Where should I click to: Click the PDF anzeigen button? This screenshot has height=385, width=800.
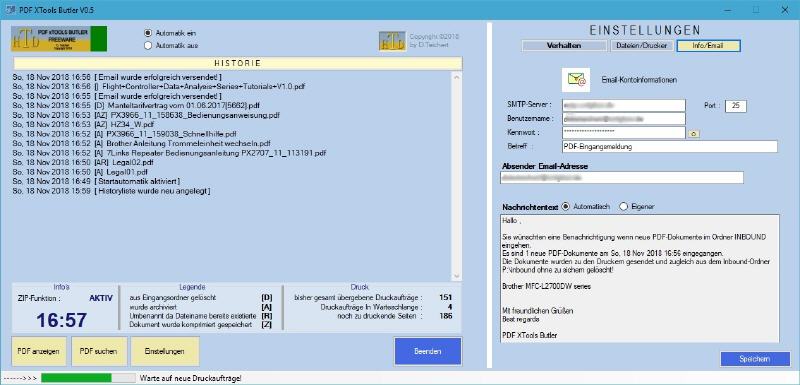pyautogui.click(x=39, y=351)
